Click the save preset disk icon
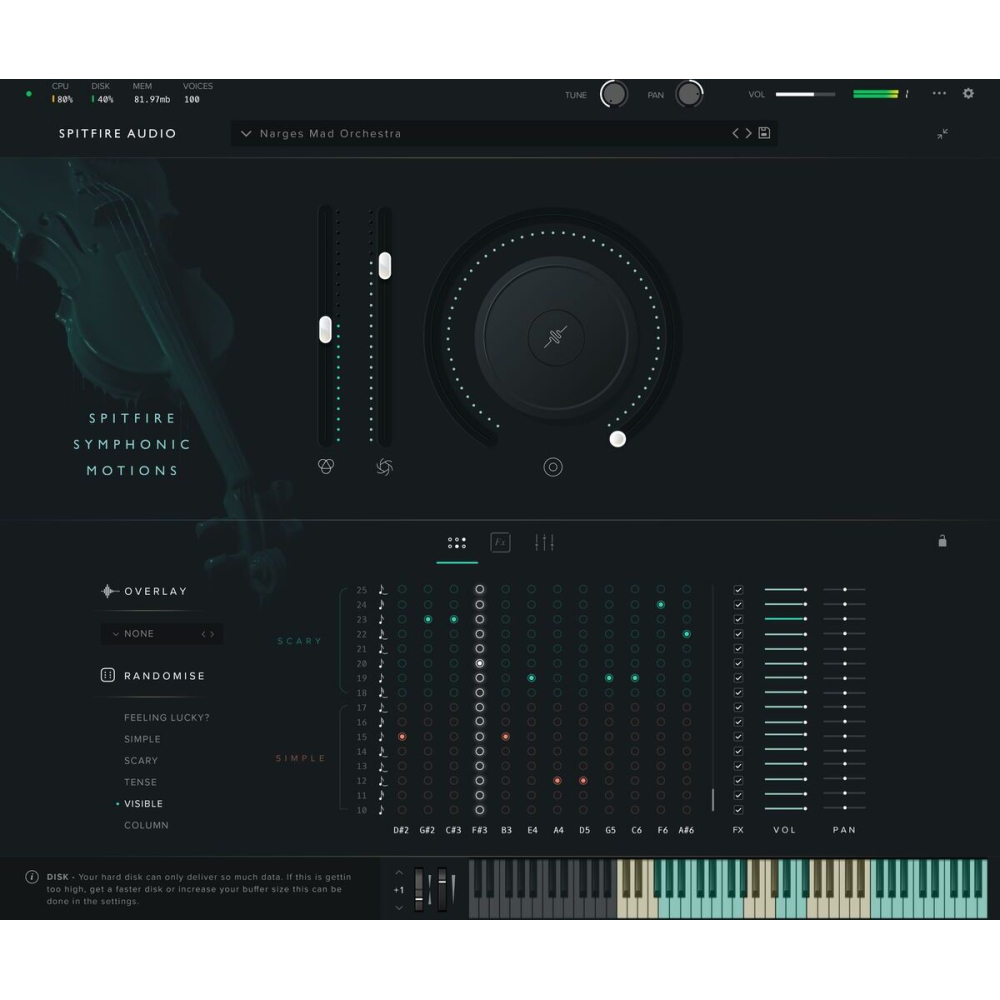The image size is (1000, 1000). [764, 133]
